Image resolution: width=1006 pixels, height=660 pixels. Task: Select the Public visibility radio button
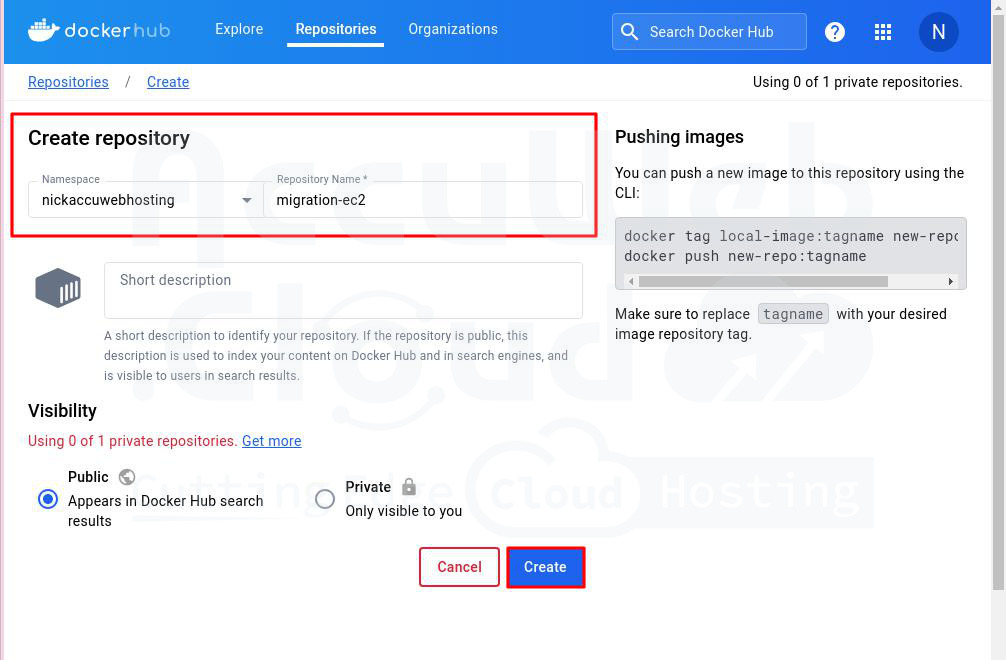47,498
